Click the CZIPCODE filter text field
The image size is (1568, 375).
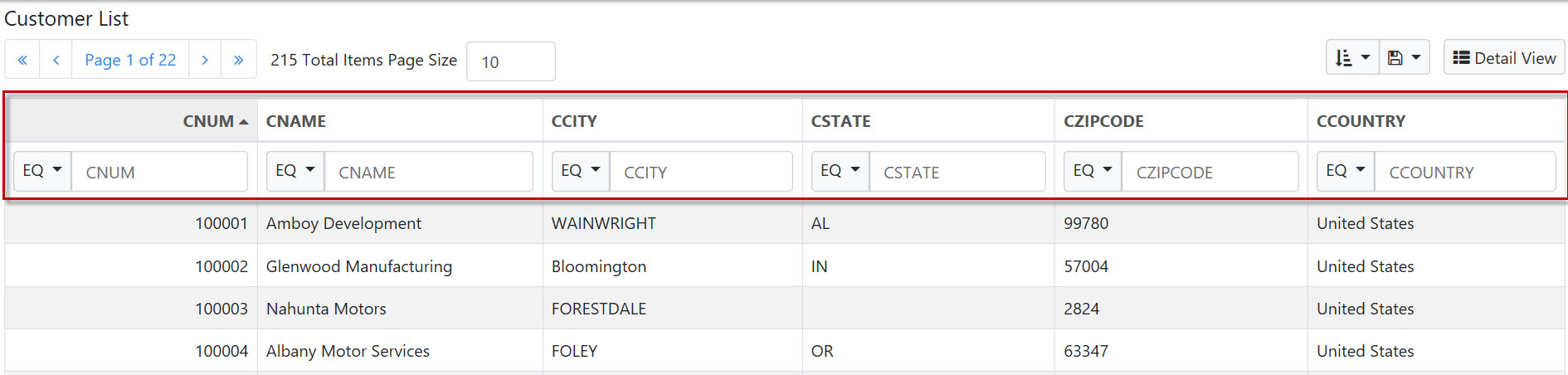click(x=1210, y=172)
